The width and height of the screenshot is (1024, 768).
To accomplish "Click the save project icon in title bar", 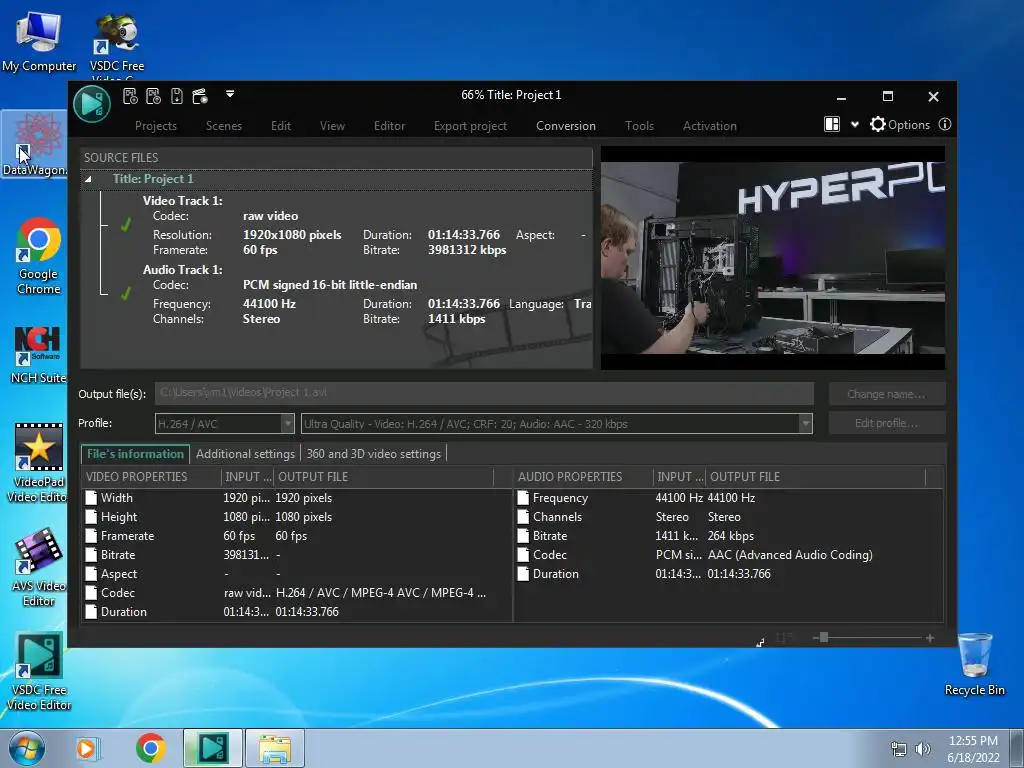I will coord(176,96).
